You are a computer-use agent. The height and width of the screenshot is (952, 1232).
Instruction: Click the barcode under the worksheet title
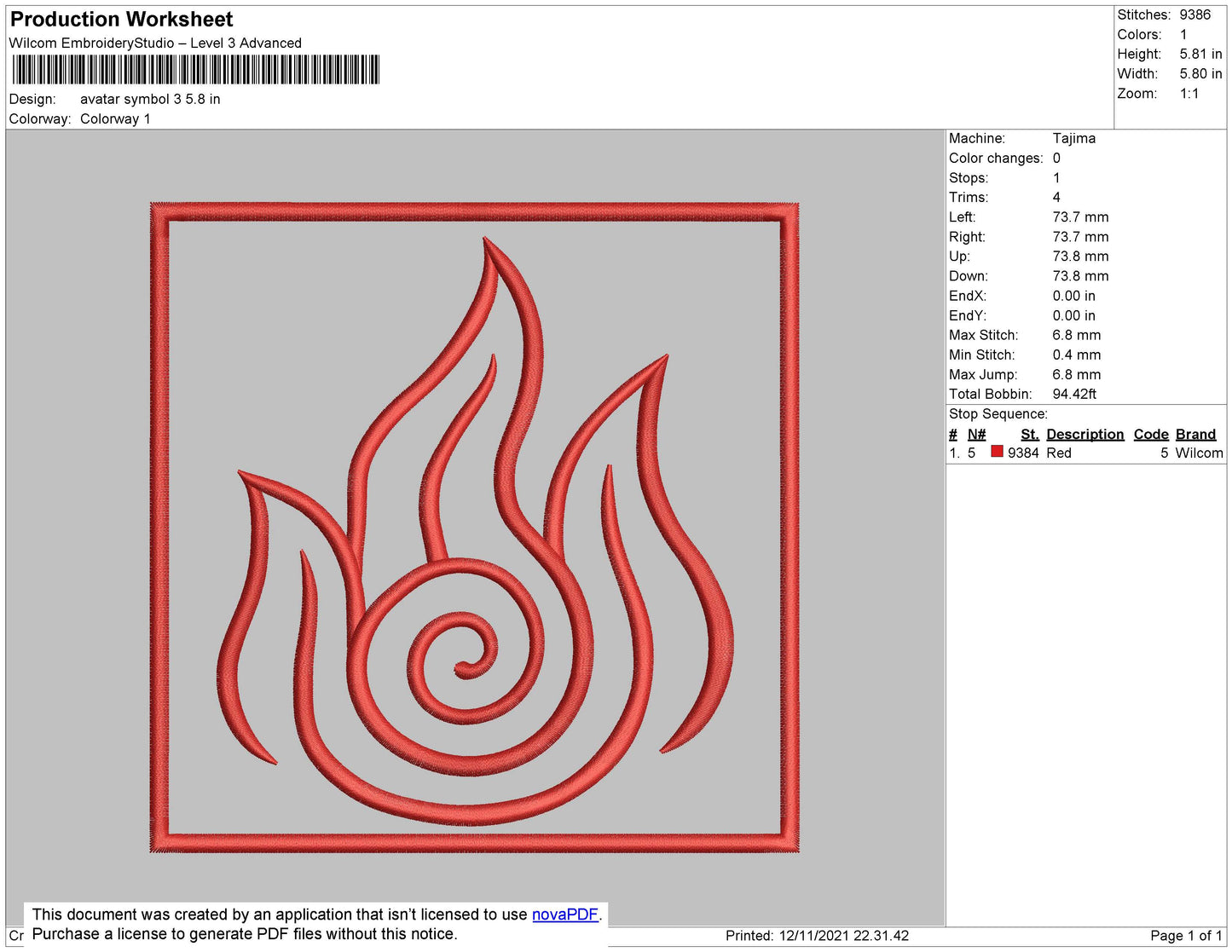[x=195, y=69]
